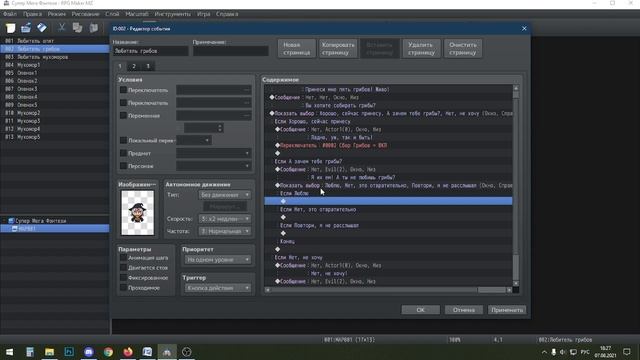Image resolution: width=640 pixels, height=360 pixels.
Task: Toggle the Двигается стоя checkbox
Action: [123, 267]
